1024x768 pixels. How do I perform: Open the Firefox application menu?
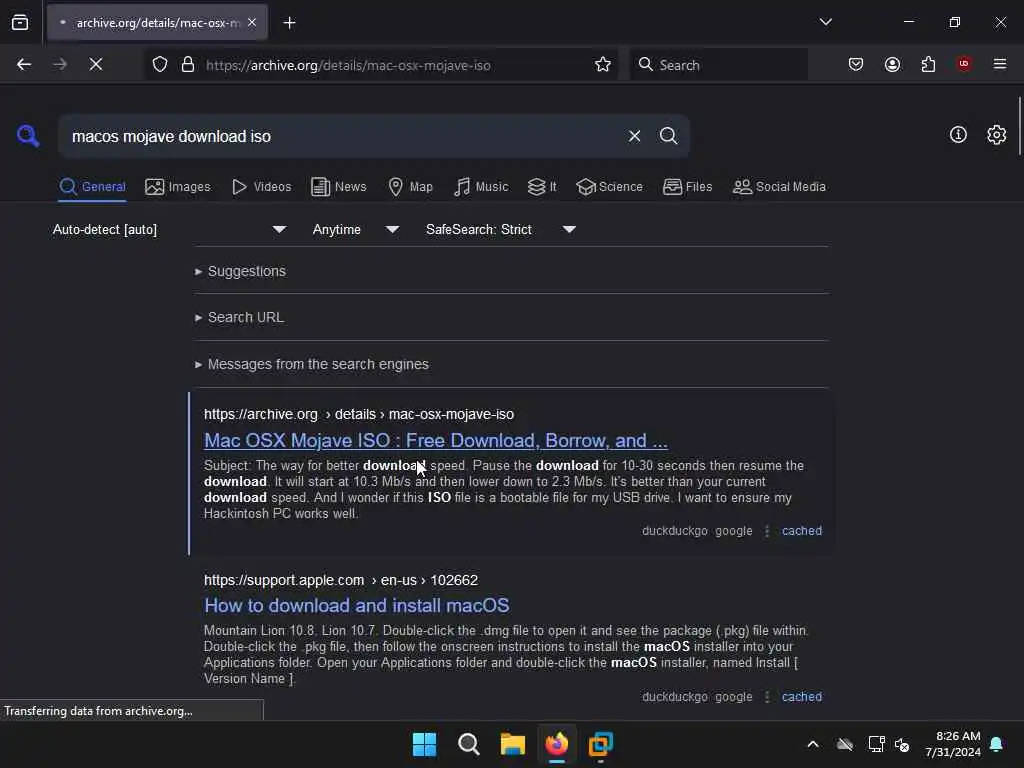coord(999,64)
